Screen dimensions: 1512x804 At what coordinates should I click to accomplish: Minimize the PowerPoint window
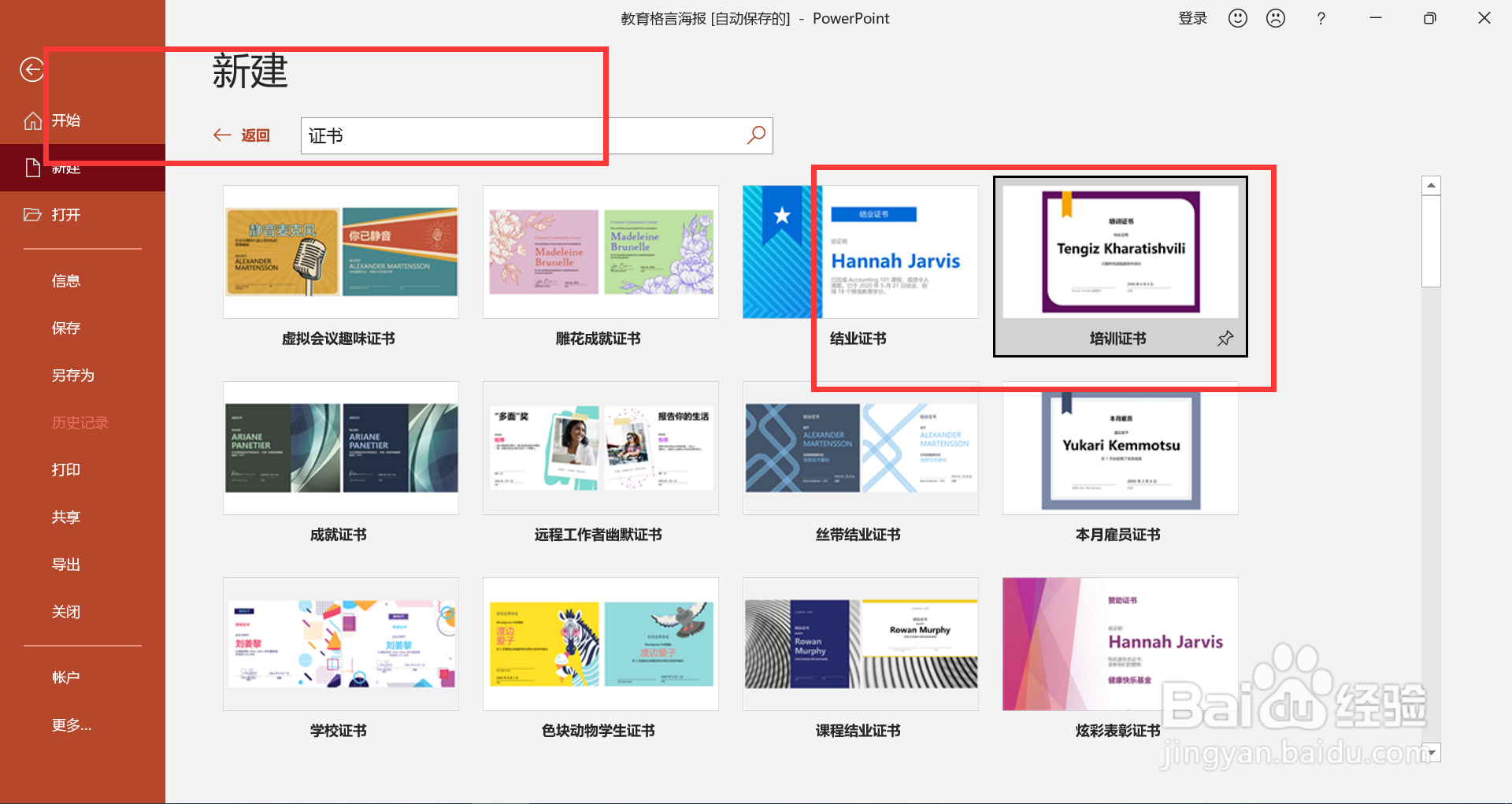(x=1376, y=18)
